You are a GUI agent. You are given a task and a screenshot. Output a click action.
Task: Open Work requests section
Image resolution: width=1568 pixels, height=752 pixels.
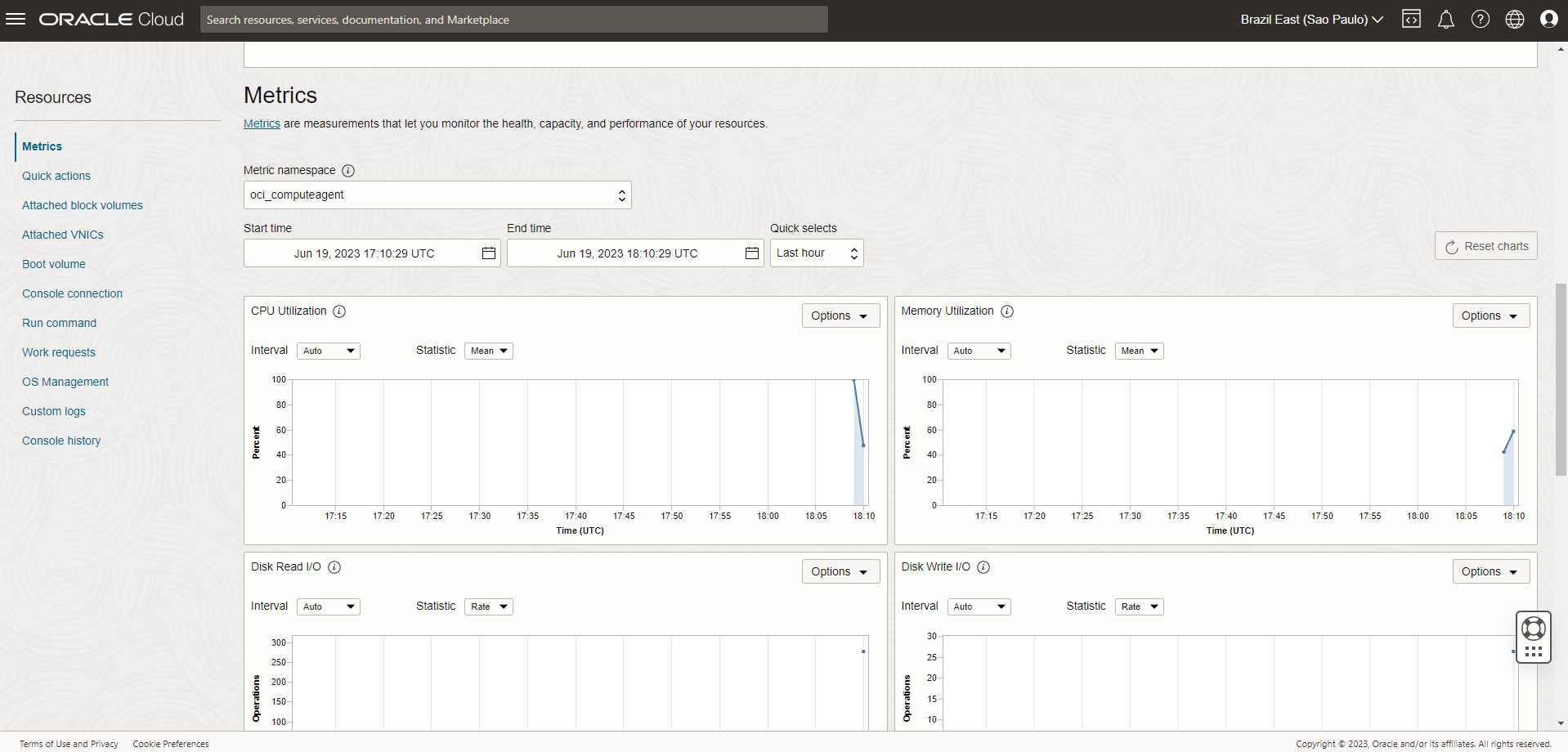pos(59,352)
